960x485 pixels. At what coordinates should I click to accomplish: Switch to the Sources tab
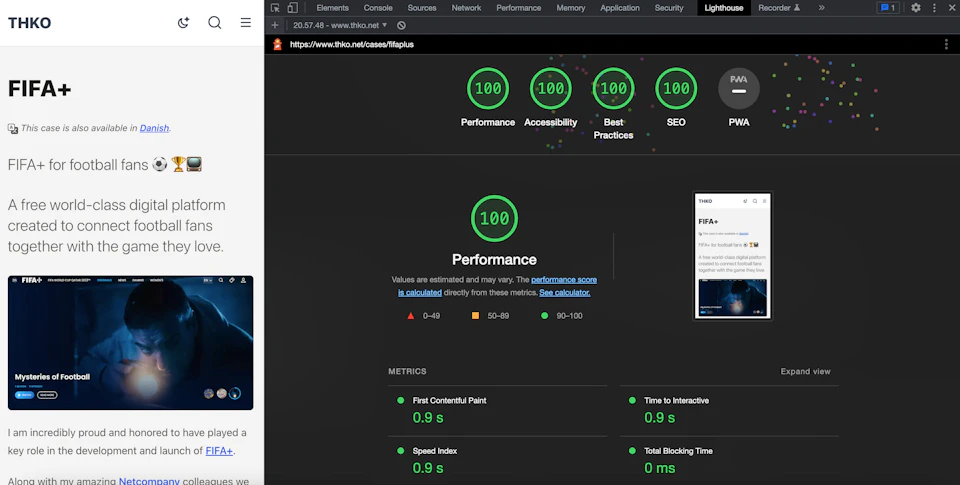[422, 8]
